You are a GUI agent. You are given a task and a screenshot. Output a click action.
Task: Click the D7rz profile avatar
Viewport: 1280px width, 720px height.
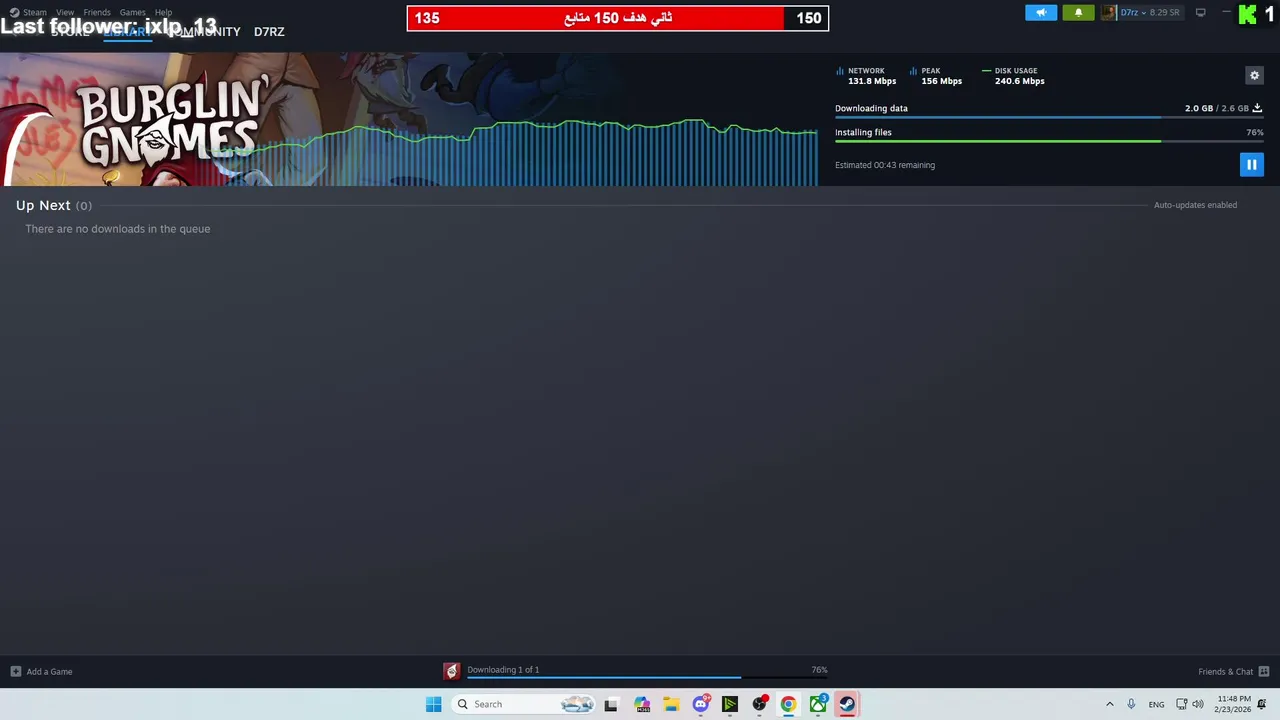pos(1108,13)
